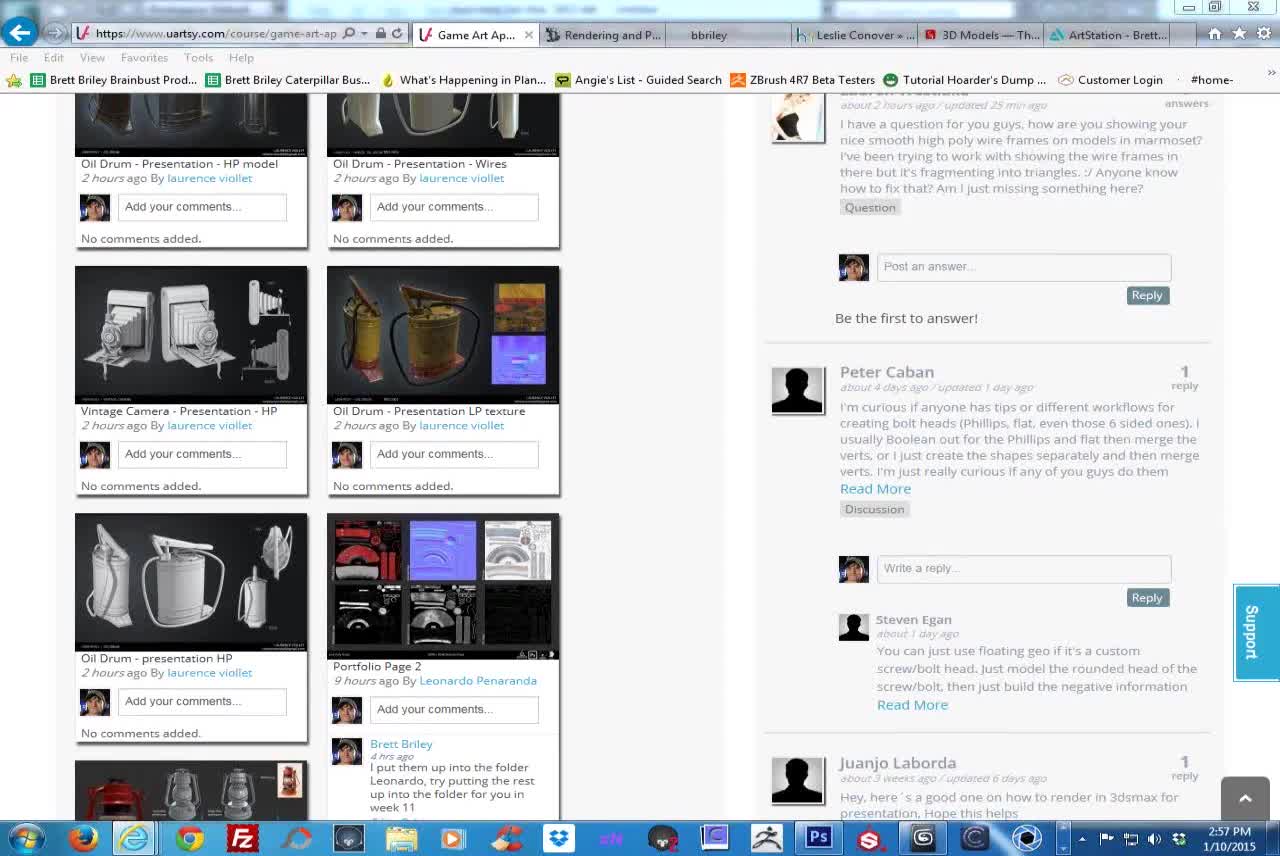1280x856 pixels.
Task: Show hidden tray icons arrow
Action: click(1081, 839)
